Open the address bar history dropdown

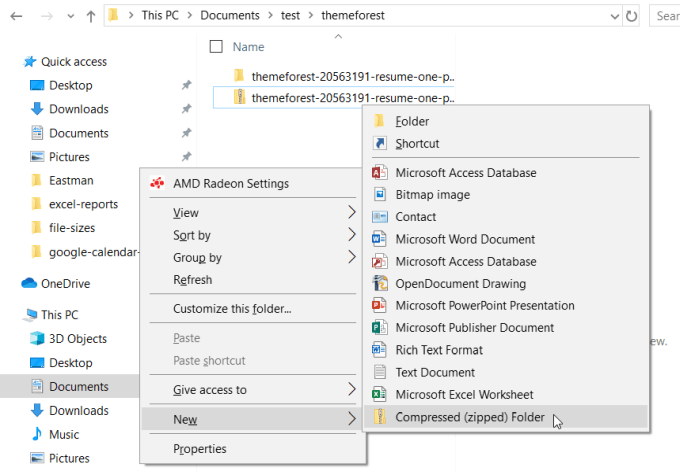pyautogui.click(x=615, y=16)
